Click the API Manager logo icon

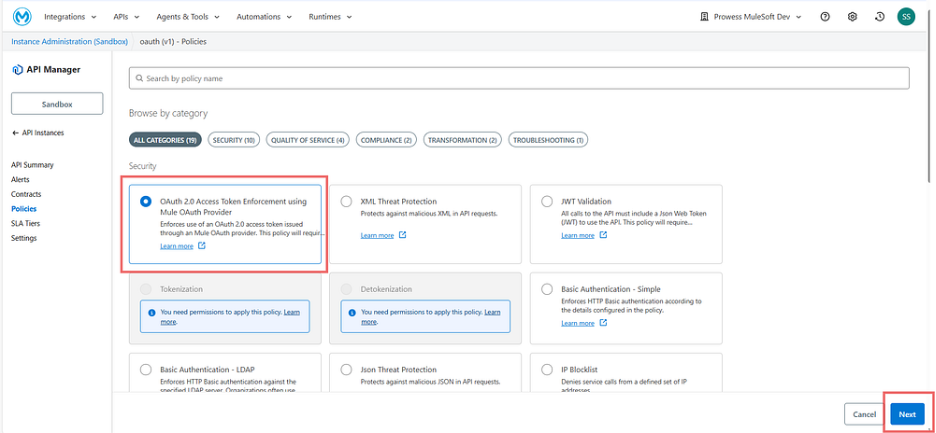(17, 70)
